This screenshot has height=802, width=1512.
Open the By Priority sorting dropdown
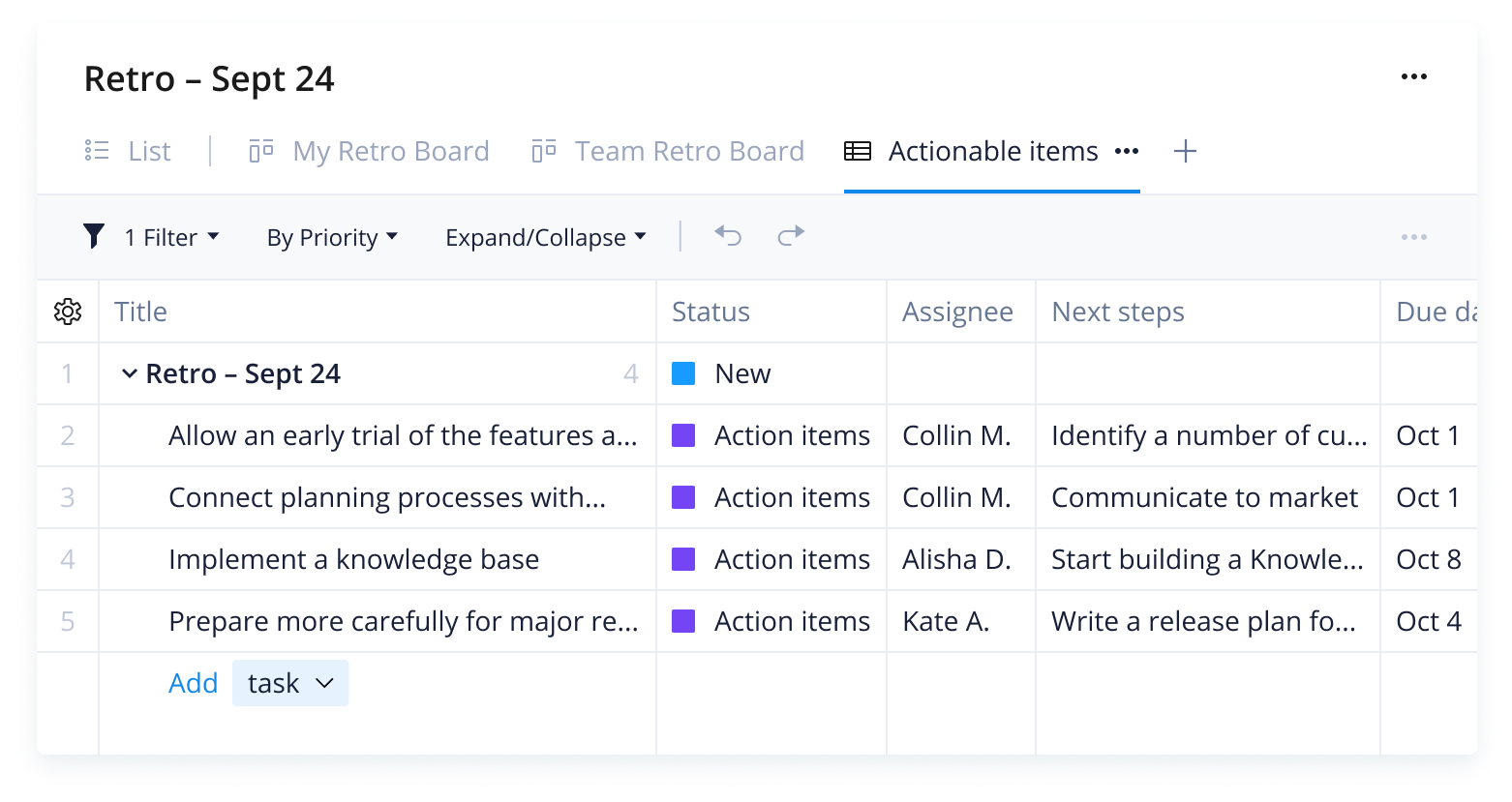[x=332, y=237]
